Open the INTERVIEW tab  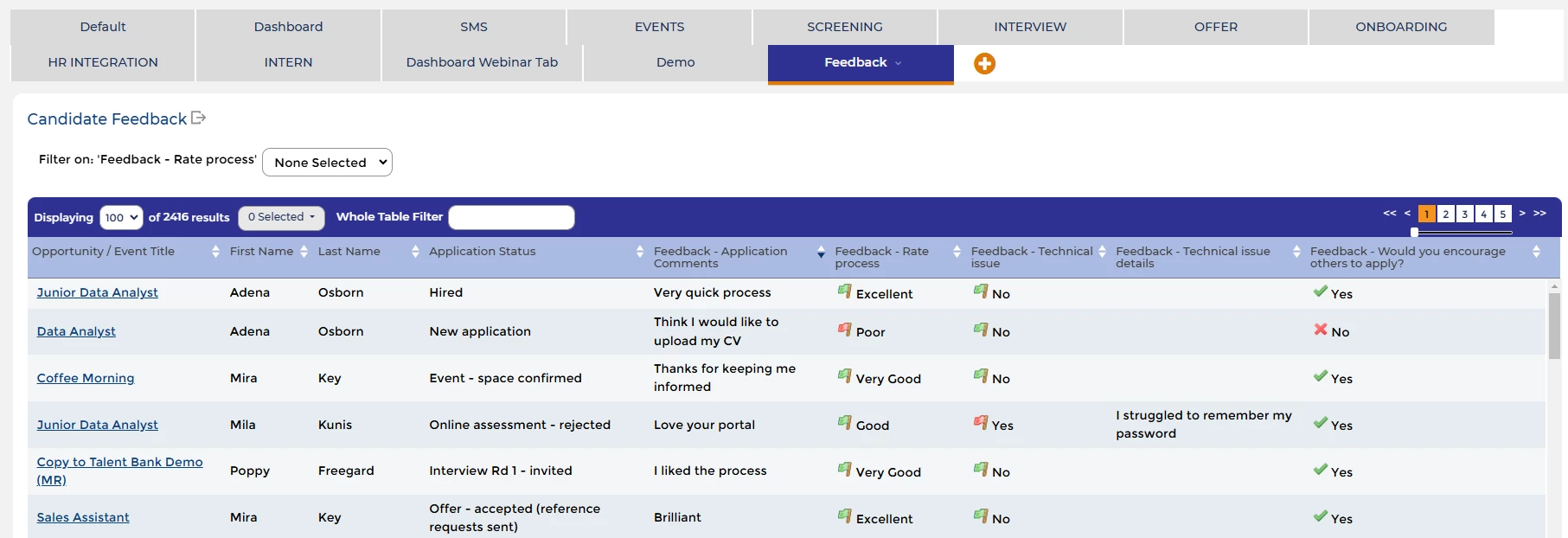[1030, 27]
